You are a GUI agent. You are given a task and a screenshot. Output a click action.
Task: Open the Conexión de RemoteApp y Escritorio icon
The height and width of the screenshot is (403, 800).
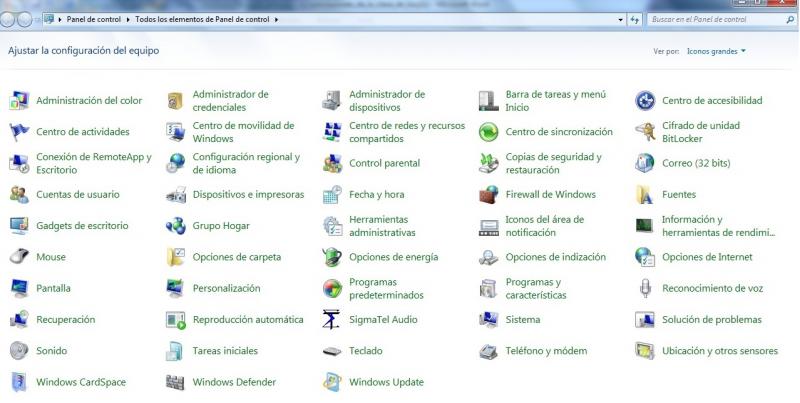pyautogui.click(x=19, y=163)
